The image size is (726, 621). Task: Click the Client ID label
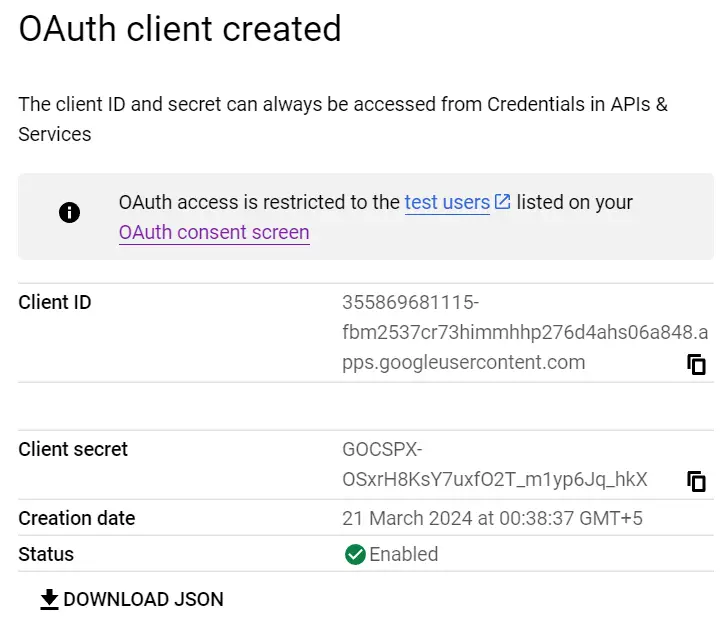pos(55,302)
